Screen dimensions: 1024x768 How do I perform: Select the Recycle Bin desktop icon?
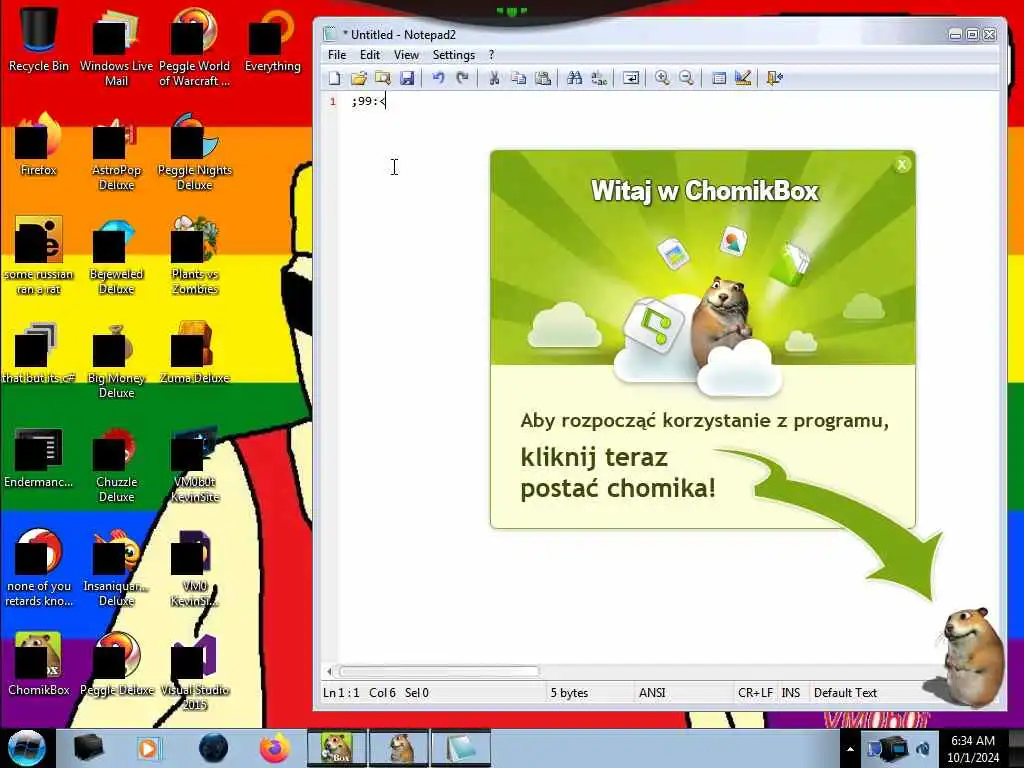click(39, 38)
